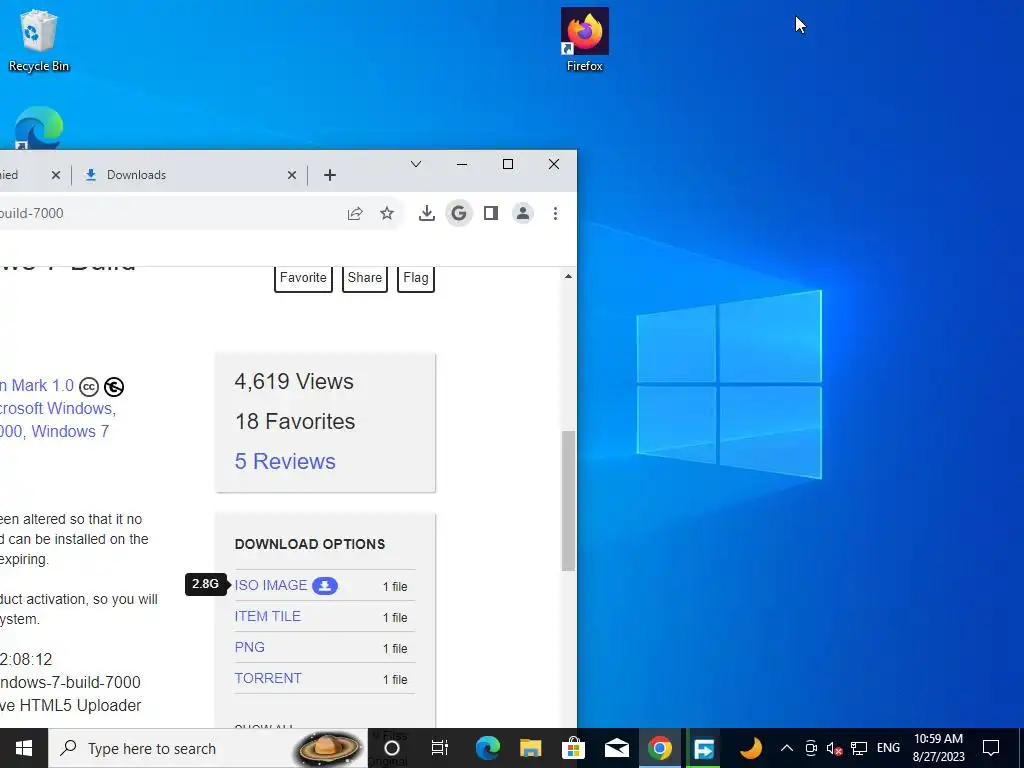Open the Chrome profile avatar menu
The height and width of the screenshot is (768, 1024).
(522, 214)
